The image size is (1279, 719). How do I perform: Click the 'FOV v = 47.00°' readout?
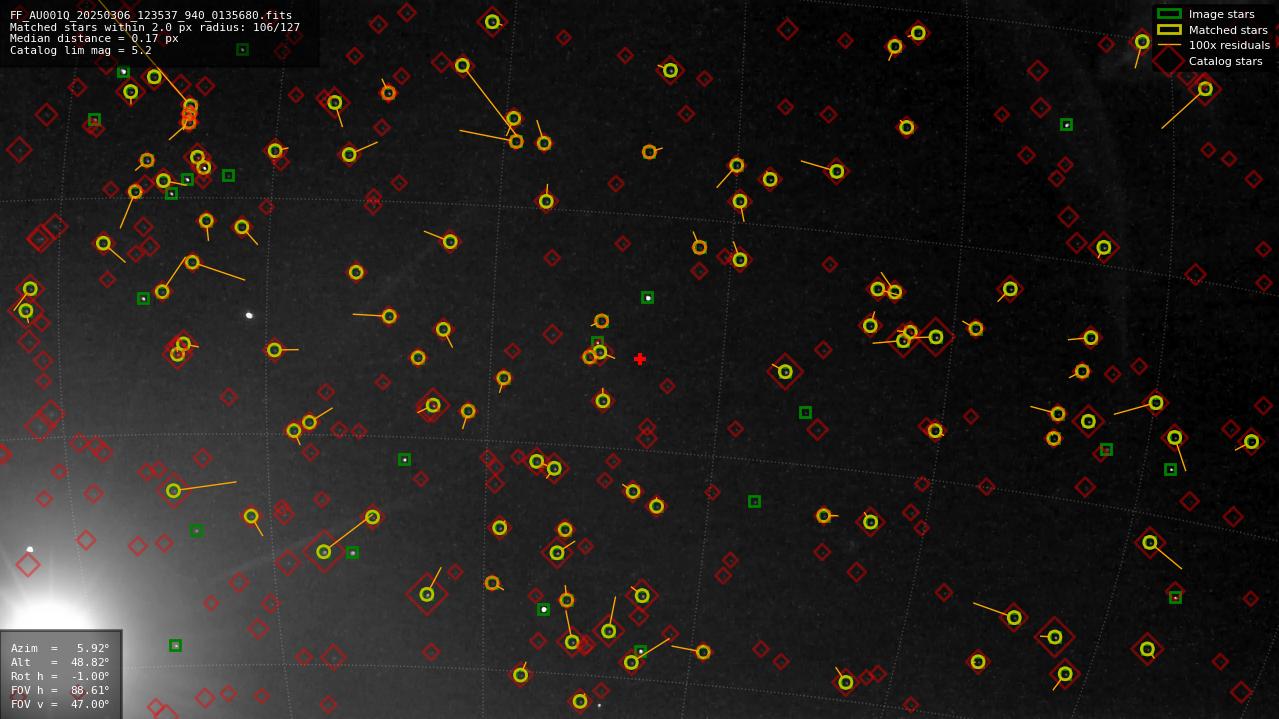point(60,704)
